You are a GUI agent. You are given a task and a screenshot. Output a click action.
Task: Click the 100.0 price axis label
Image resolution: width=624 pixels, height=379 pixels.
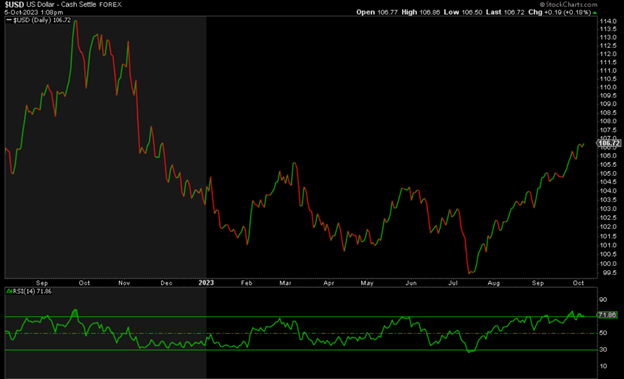tap(608, 264)
